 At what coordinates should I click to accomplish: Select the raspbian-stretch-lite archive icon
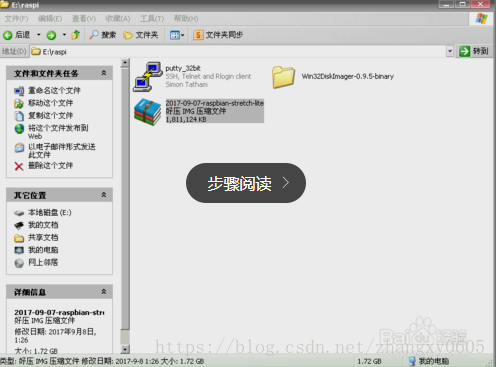pyautogui.click(x=148, y=112)
